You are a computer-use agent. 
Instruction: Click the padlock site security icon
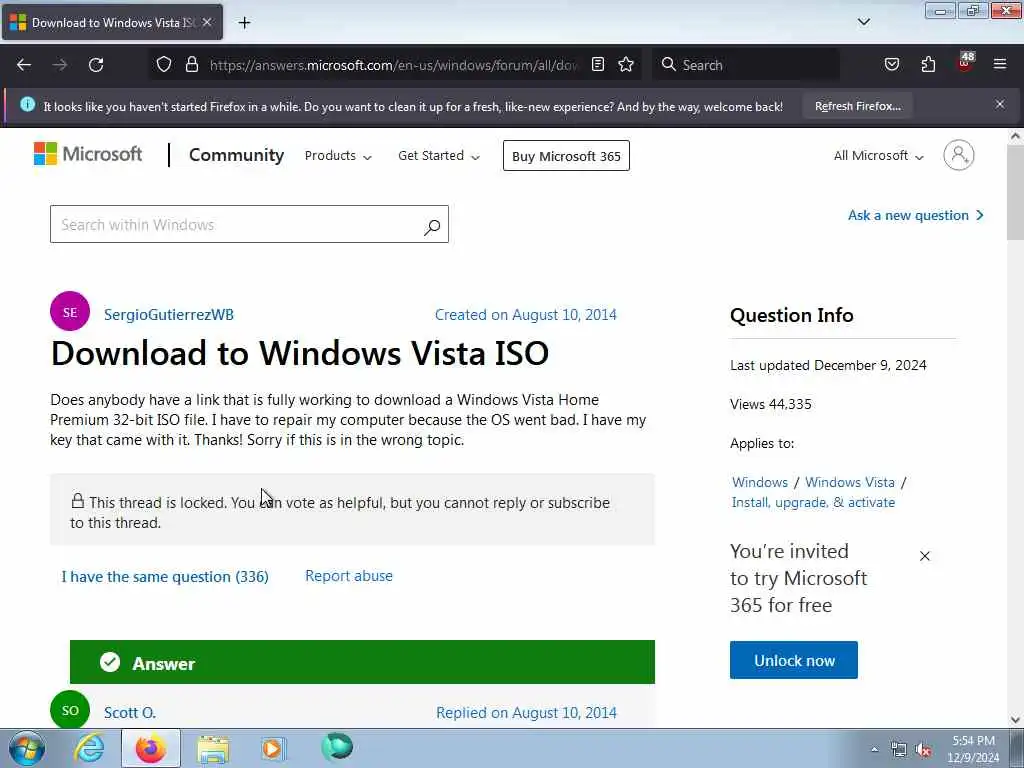(191, 64)
